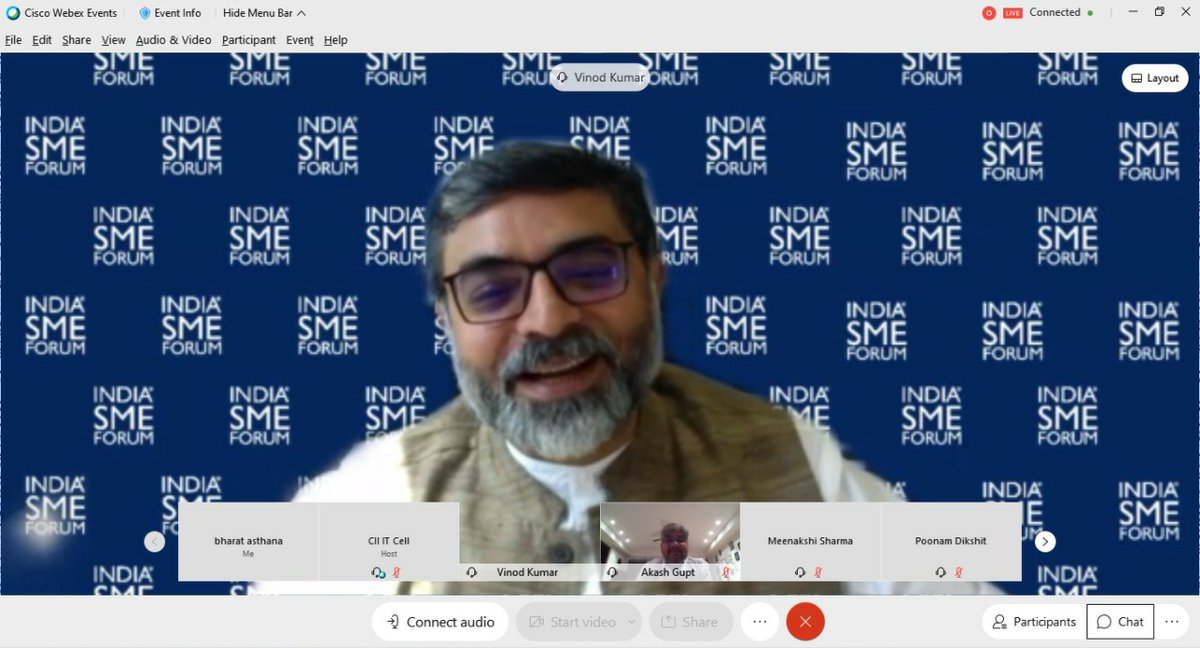Expand the Start video options arrow
This screenshot has height=648, width=1200.
pos(631,622)
